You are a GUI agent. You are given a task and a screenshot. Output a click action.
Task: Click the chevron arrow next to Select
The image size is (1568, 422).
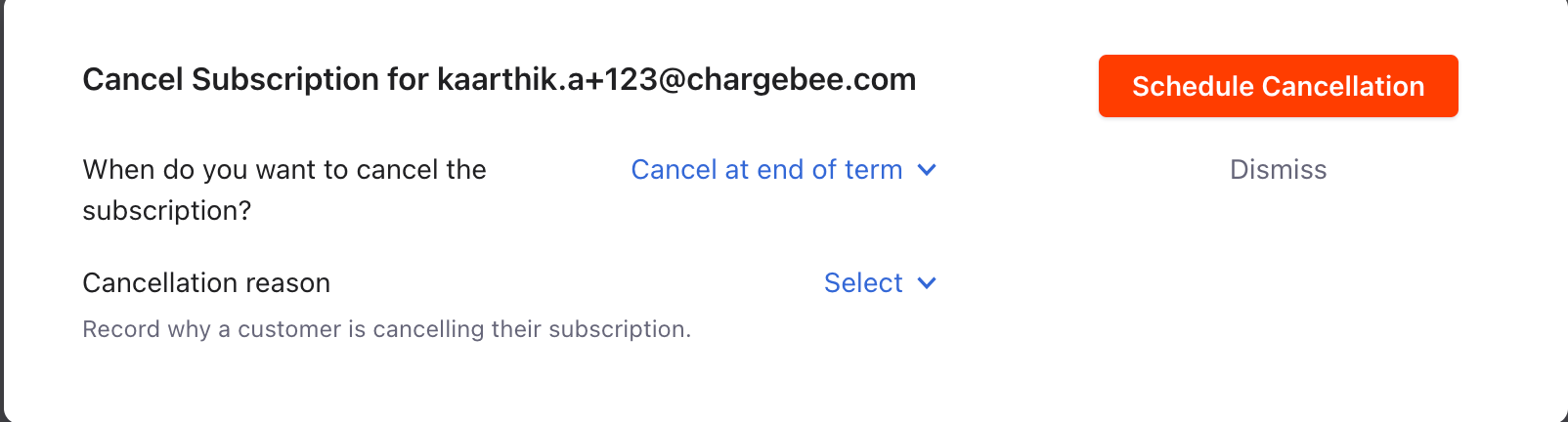tap(927, 283)
